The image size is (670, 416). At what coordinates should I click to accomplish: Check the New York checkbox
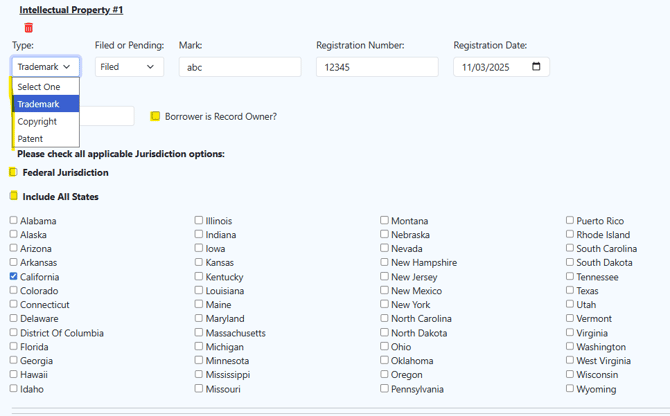click(385, 305)
